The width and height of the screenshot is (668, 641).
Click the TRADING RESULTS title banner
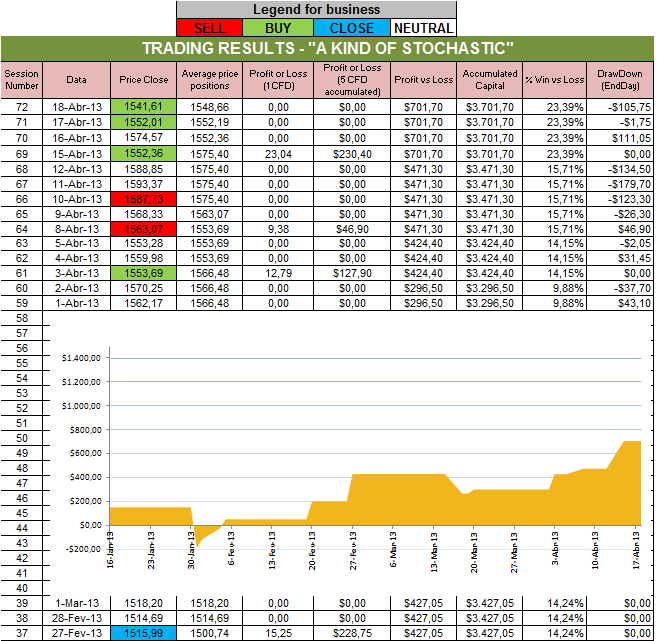click(327, 49)
